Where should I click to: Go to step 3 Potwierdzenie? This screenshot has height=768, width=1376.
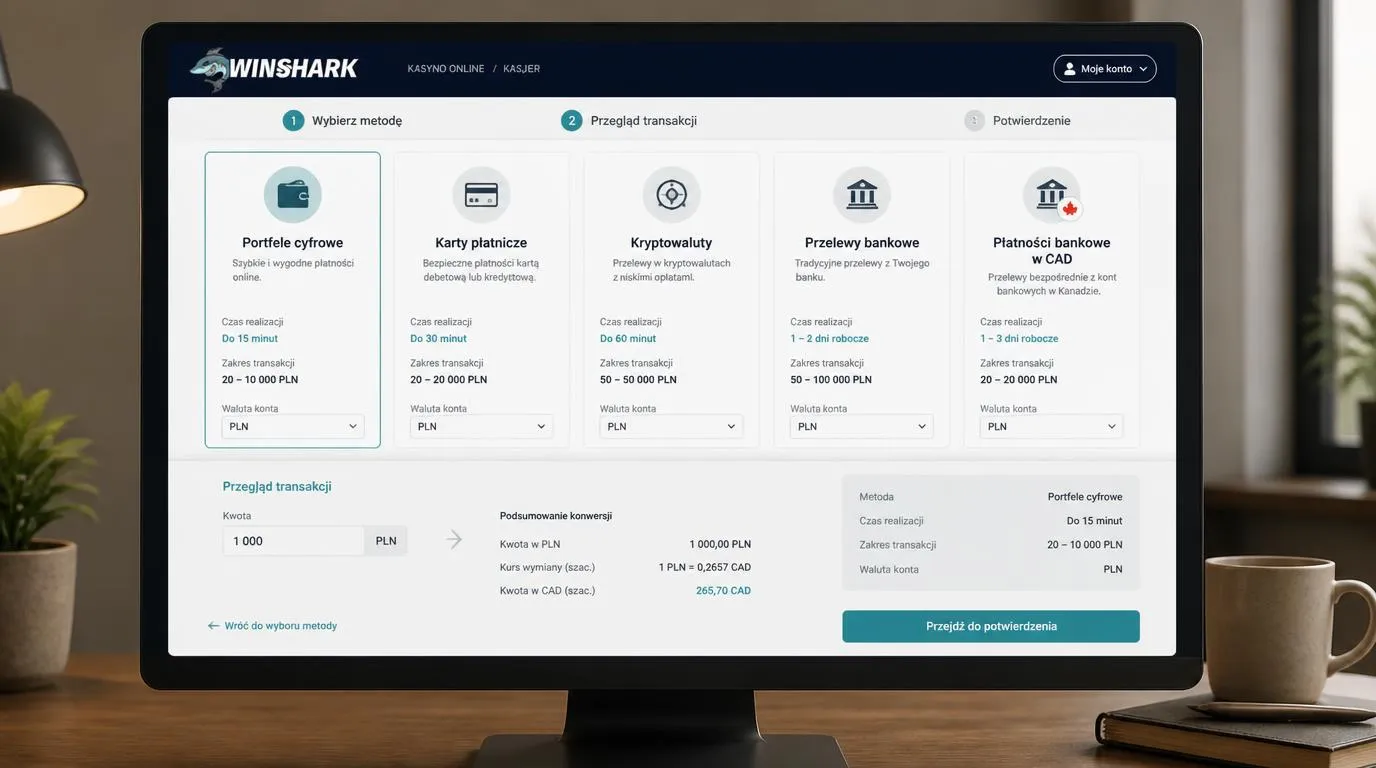coord(1018,121)
